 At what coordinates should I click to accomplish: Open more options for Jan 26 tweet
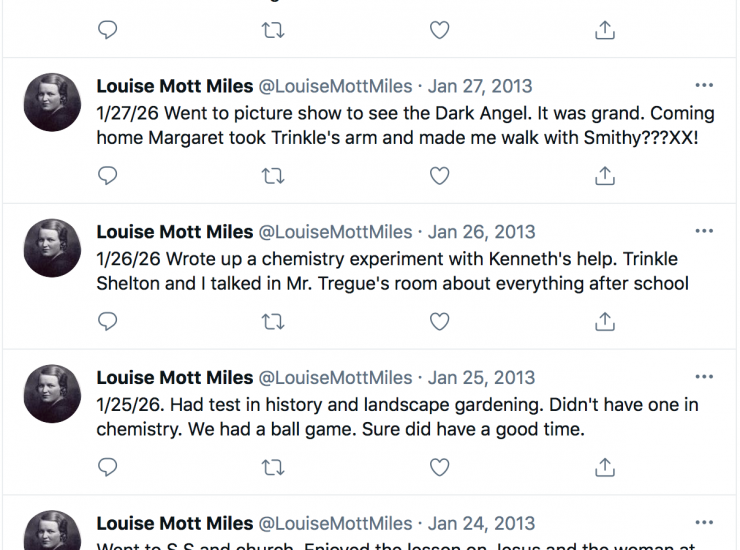tap(704, 232)
